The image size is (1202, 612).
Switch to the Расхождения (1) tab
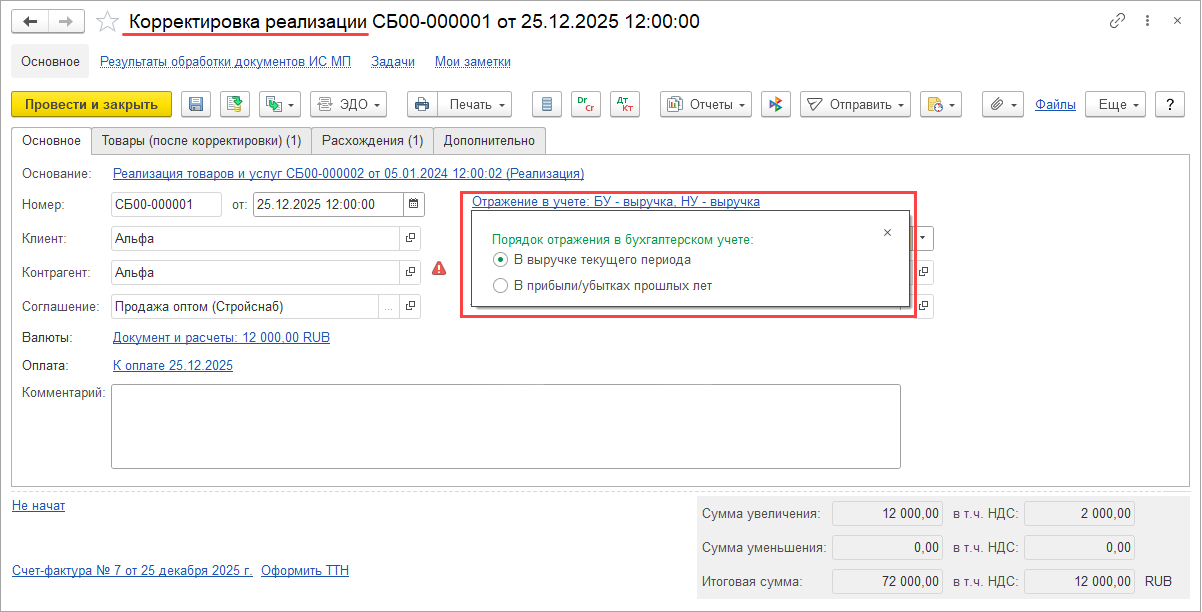click(372, 141)
